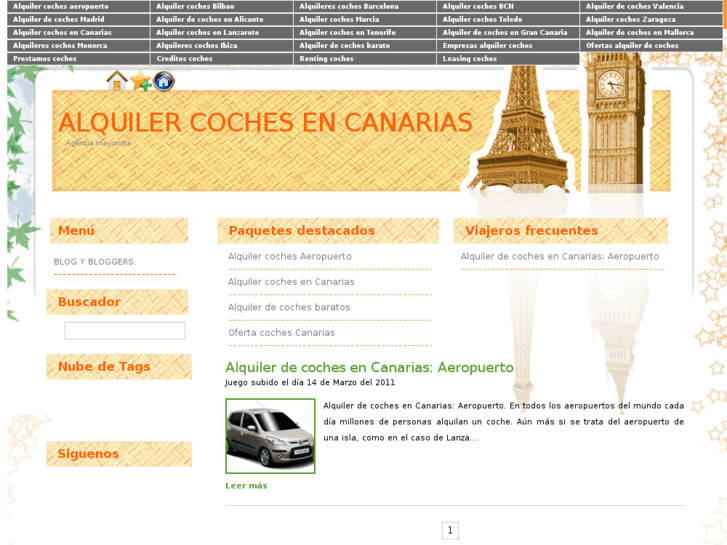
Task: Go to Alquiler de coches en Alicante
Action: pos(210,19)
